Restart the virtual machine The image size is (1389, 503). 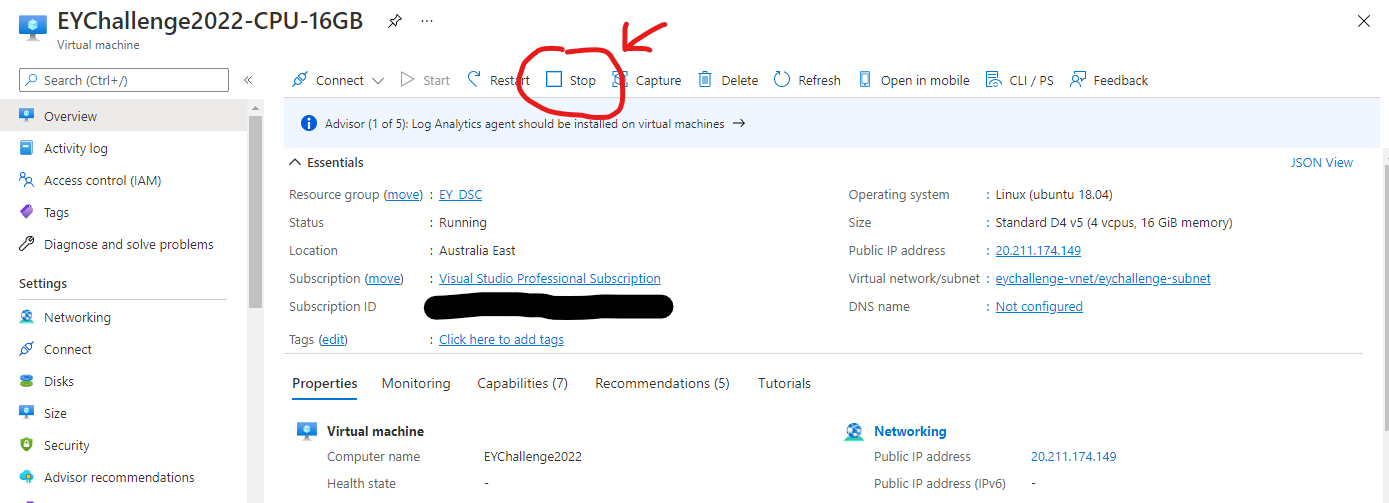click(x=498, y=80)
